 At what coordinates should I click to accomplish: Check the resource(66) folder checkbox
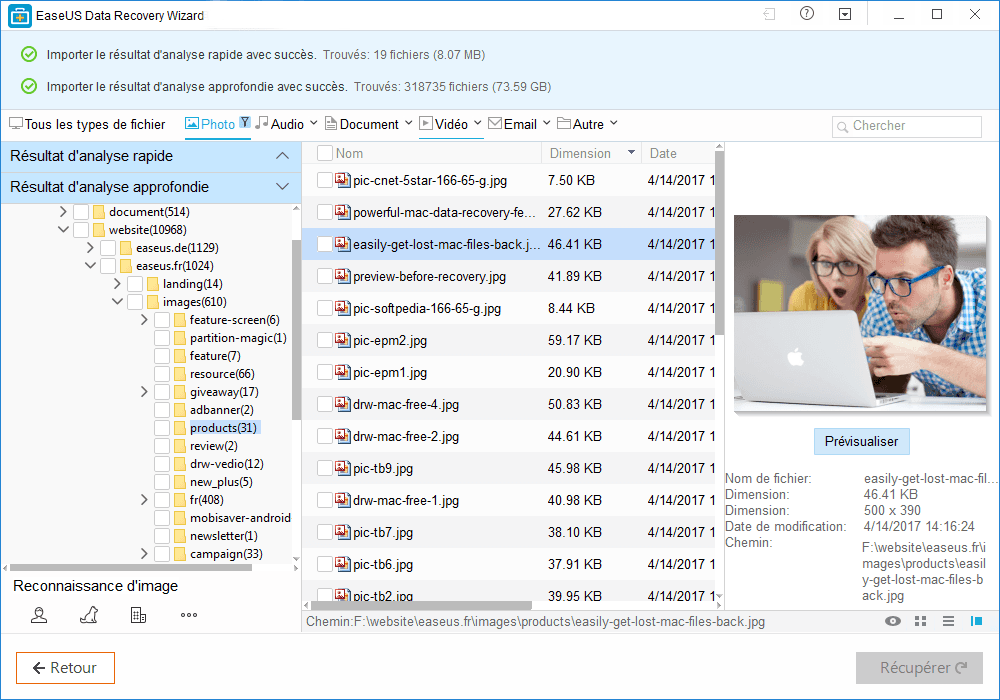(162, 374)
